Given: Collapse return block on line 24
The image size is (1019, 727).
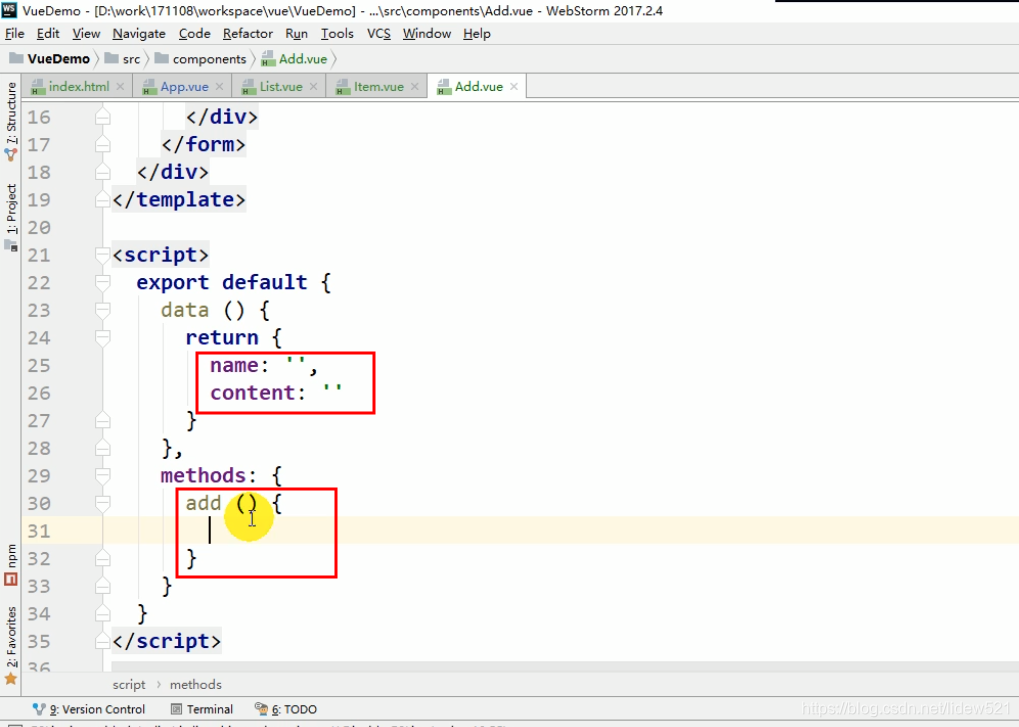Looking at the screenshot, I should click(x=103, y=338).
